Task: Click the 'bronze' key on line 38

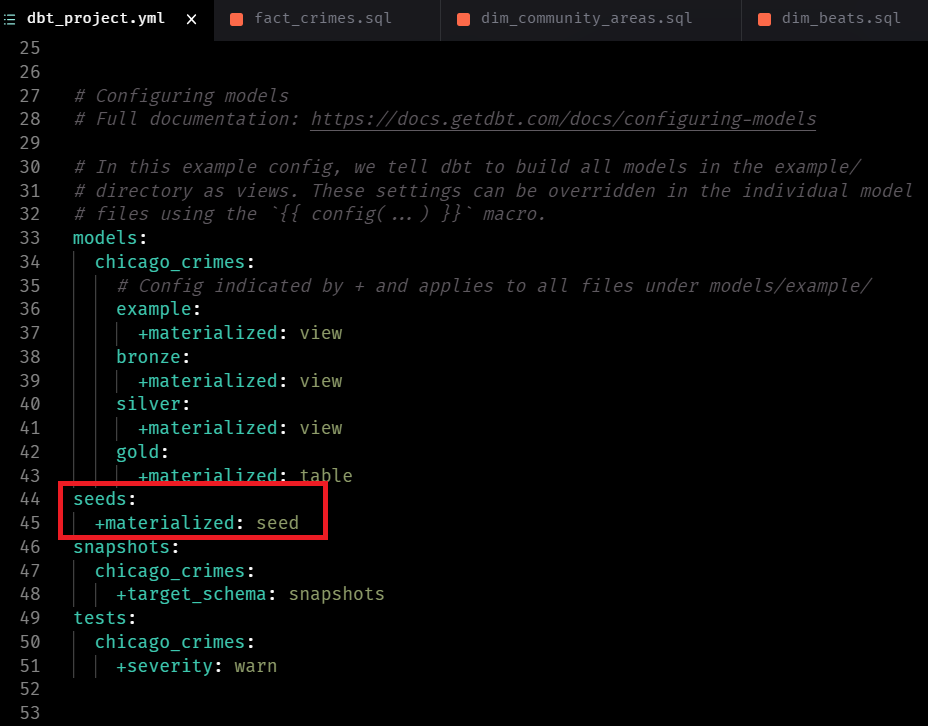Action: click(149, 357)
